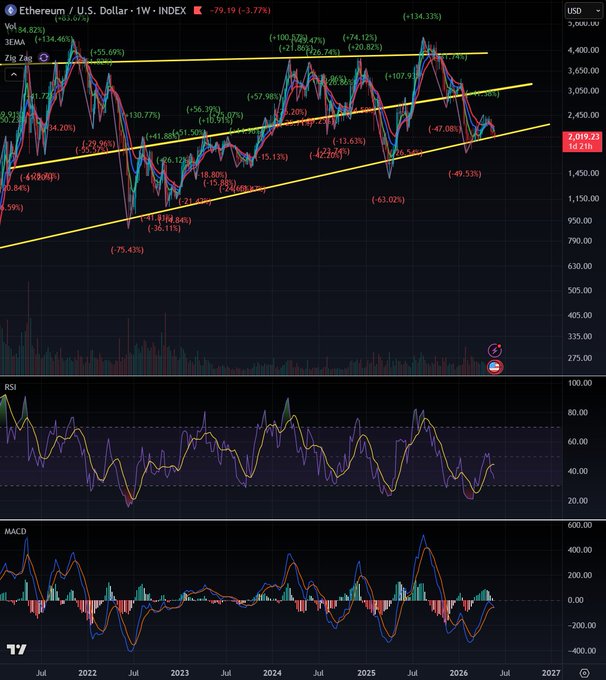Open the purple lightning bolt events icon

point(495,350)
